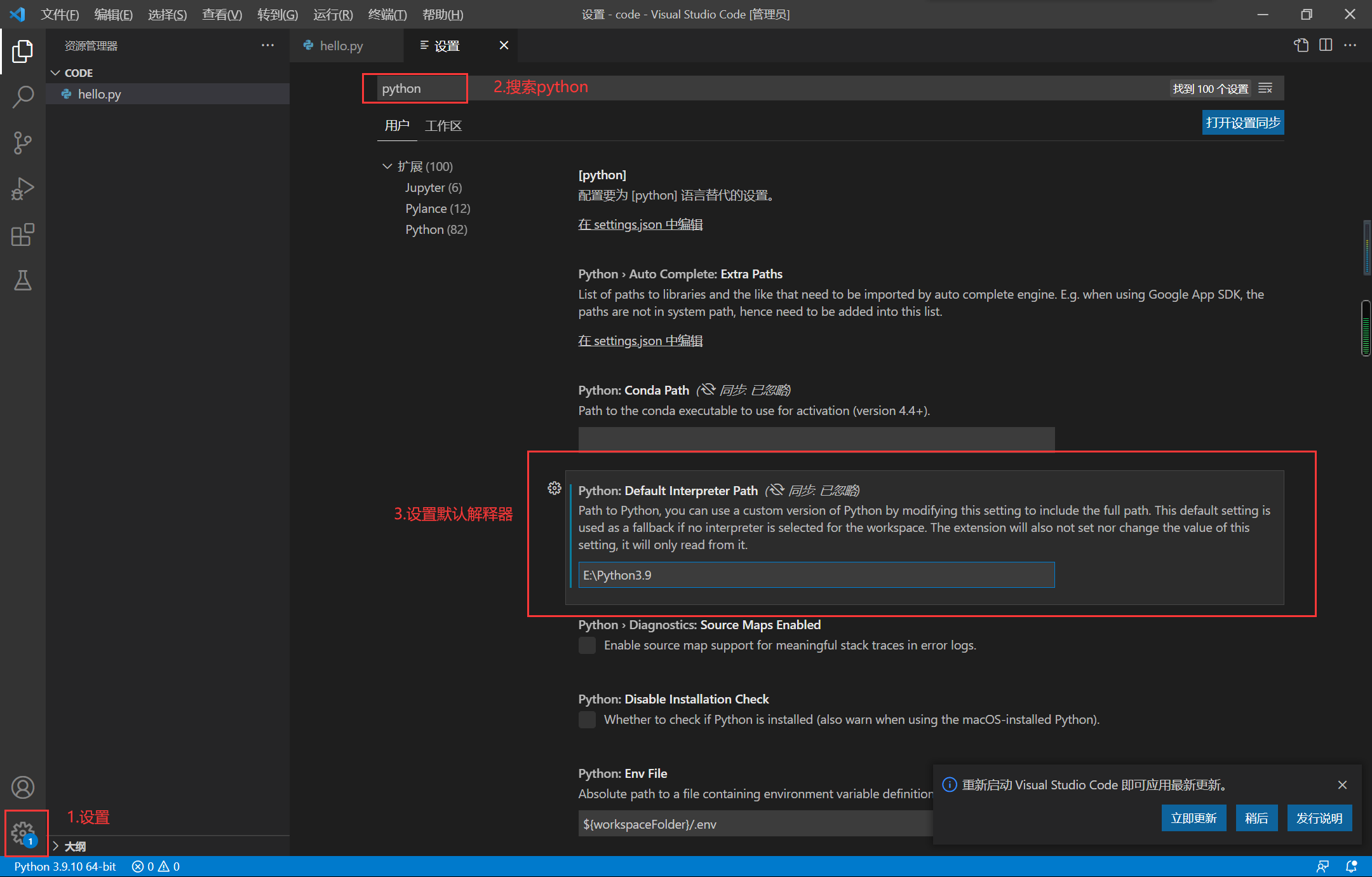This screenshot has width=1372, height=877.
Task: Open the Search view in activity bar
Action: tap(23, 97)
